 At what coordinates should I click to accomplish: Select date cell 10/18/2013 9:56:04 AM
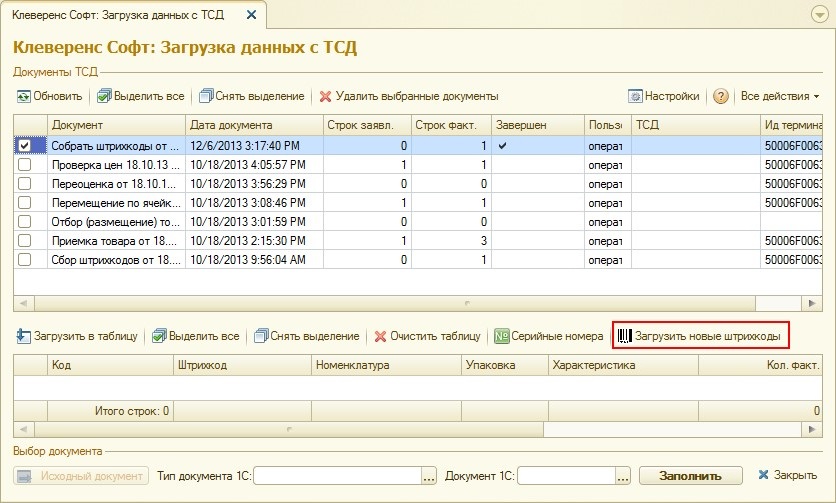(254, 260)
